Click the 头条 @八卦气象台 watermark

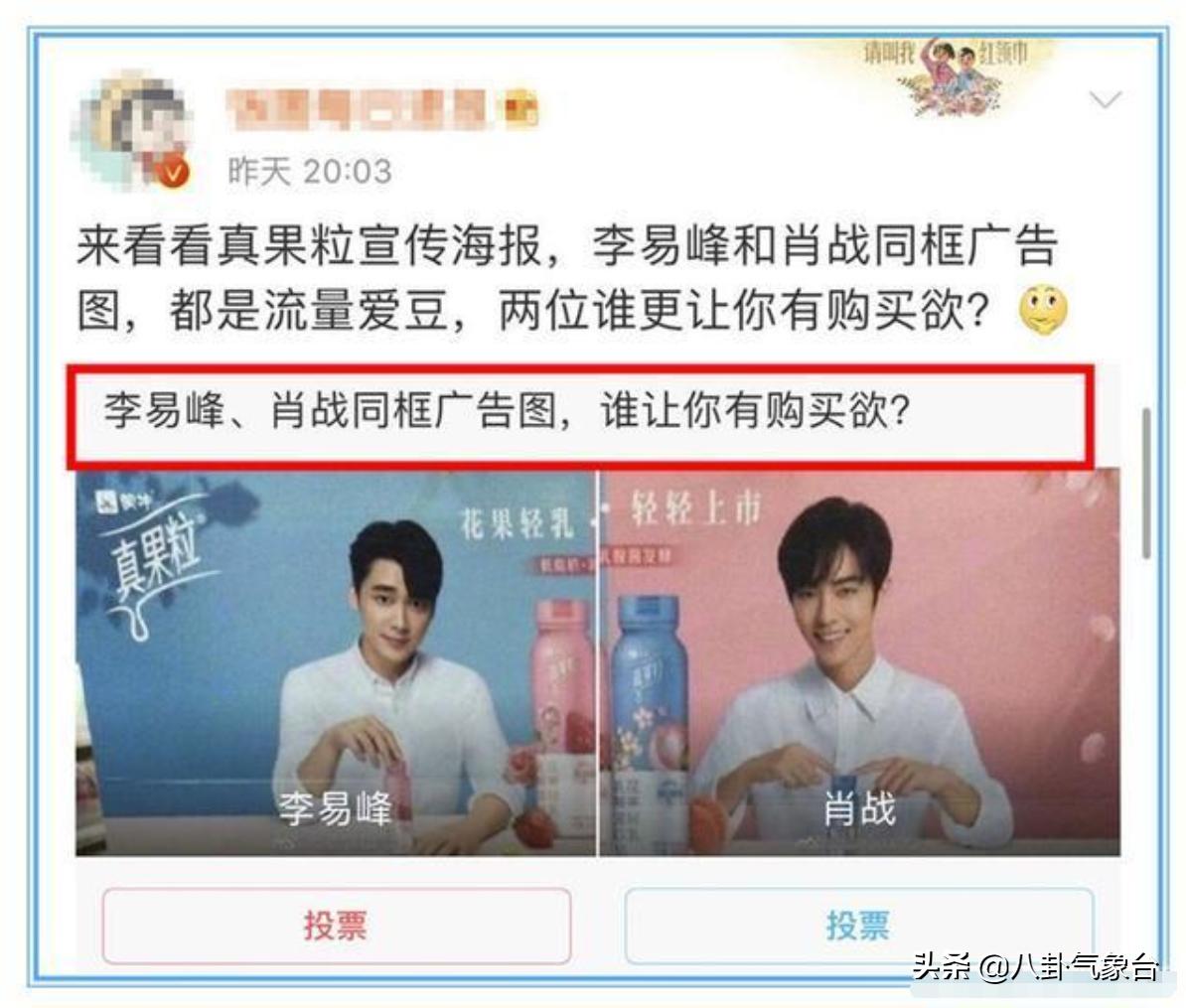click(x=1035, y=966)
